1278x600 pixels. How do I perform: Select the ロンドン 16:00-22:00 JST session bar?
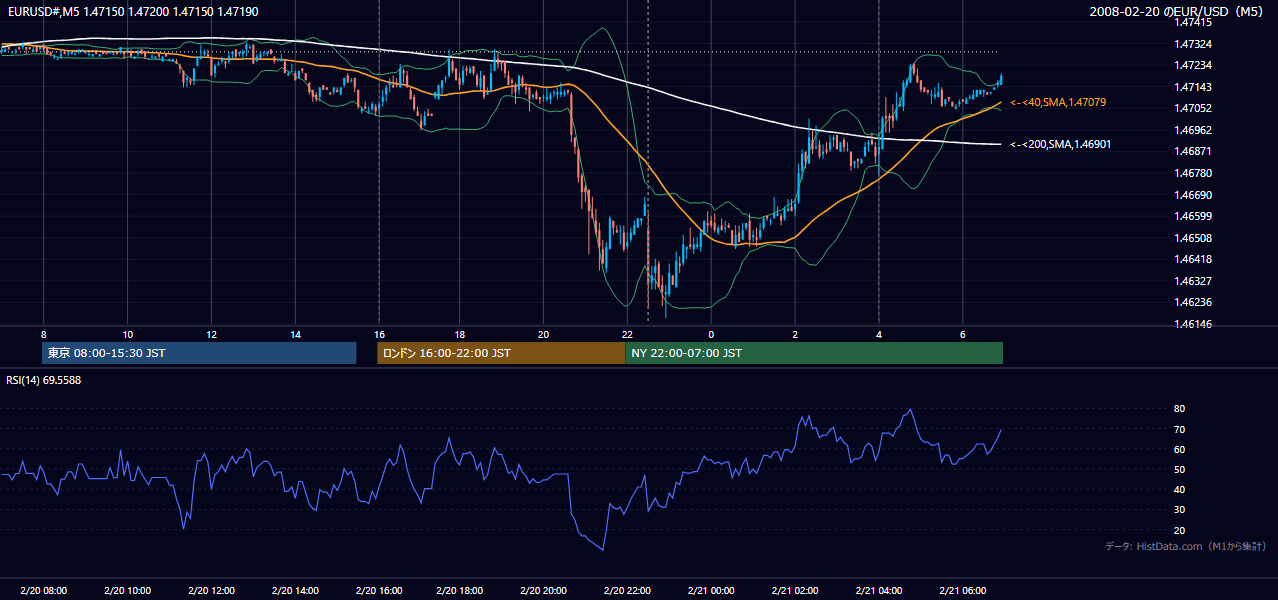(501, 353)
